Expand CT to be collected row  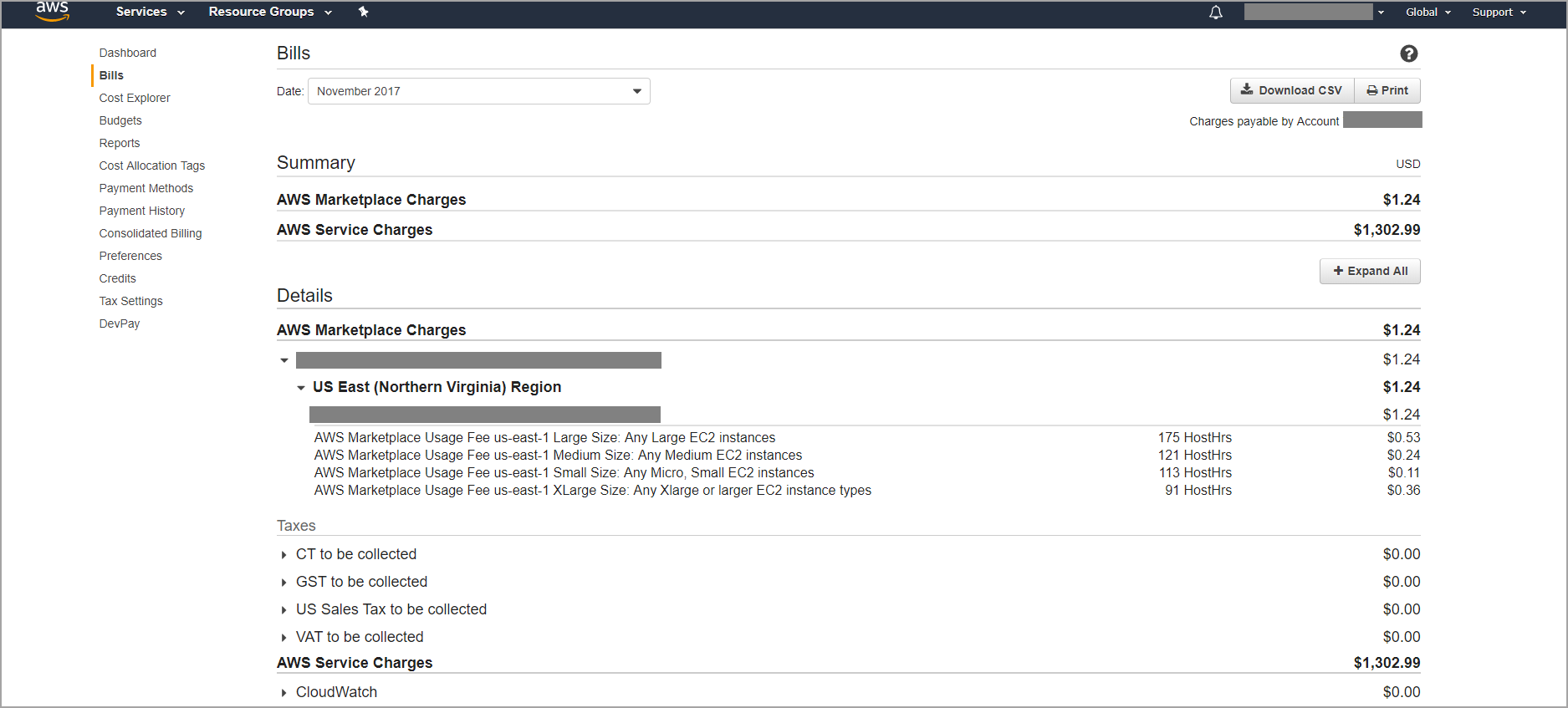[x=284, y=555]
